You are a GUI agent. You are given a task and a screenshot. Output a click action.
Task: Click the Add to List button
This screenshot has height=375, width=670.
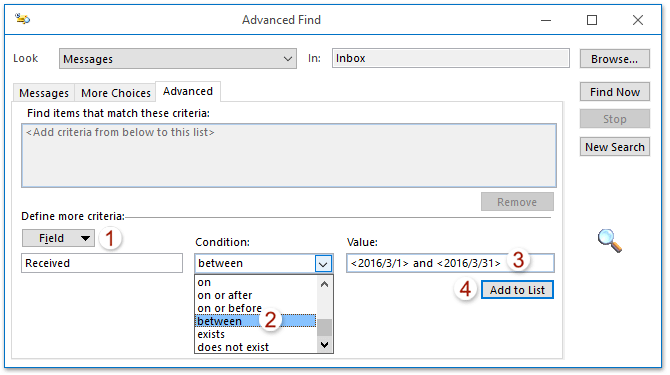click(x=517, y=290)
